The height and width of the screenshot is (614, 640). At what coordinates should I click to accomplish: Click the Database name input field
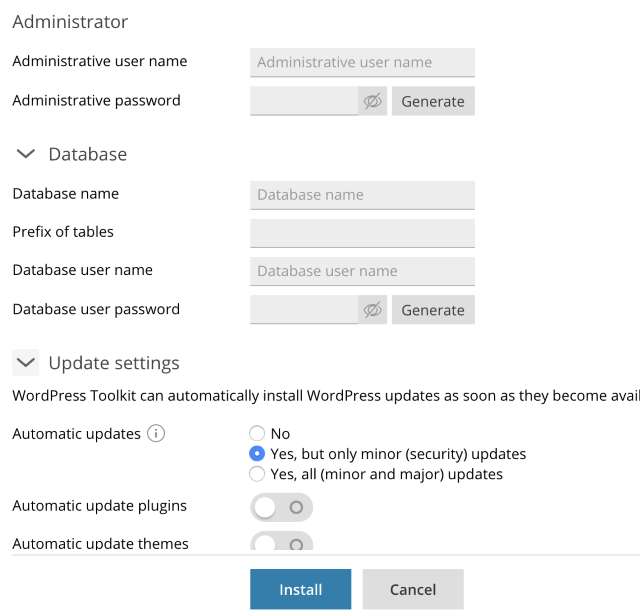click(362, 195)
